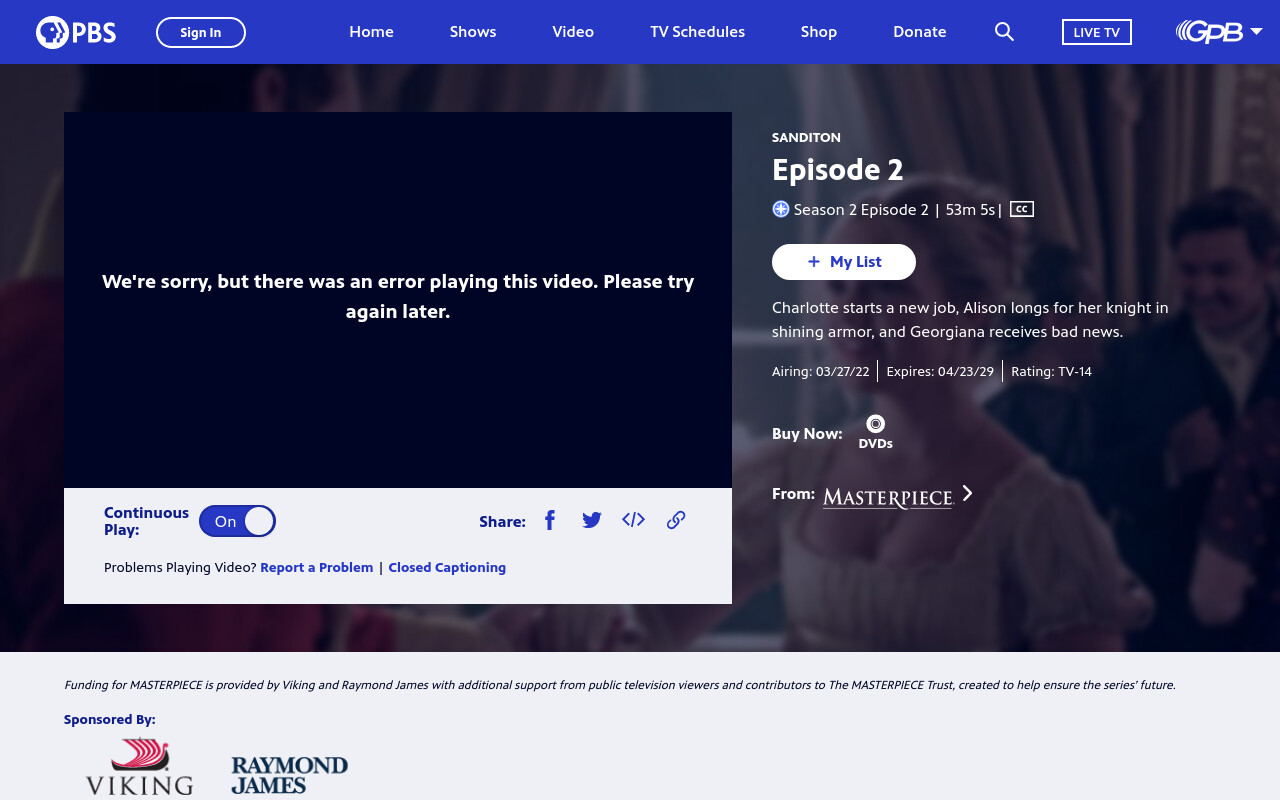The height and width of the screenshot is (800, 1280).
Task: Share episode on Twitter
Action: (x=592, y=520)
